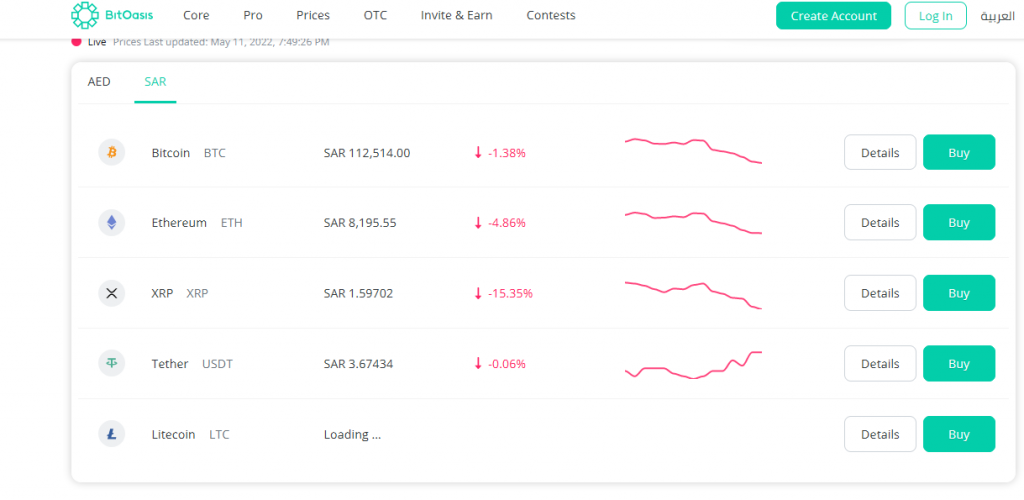This screenshot has width=1024, height=500.
Task: Click the Litecoin name text
Action: point(173,434)
